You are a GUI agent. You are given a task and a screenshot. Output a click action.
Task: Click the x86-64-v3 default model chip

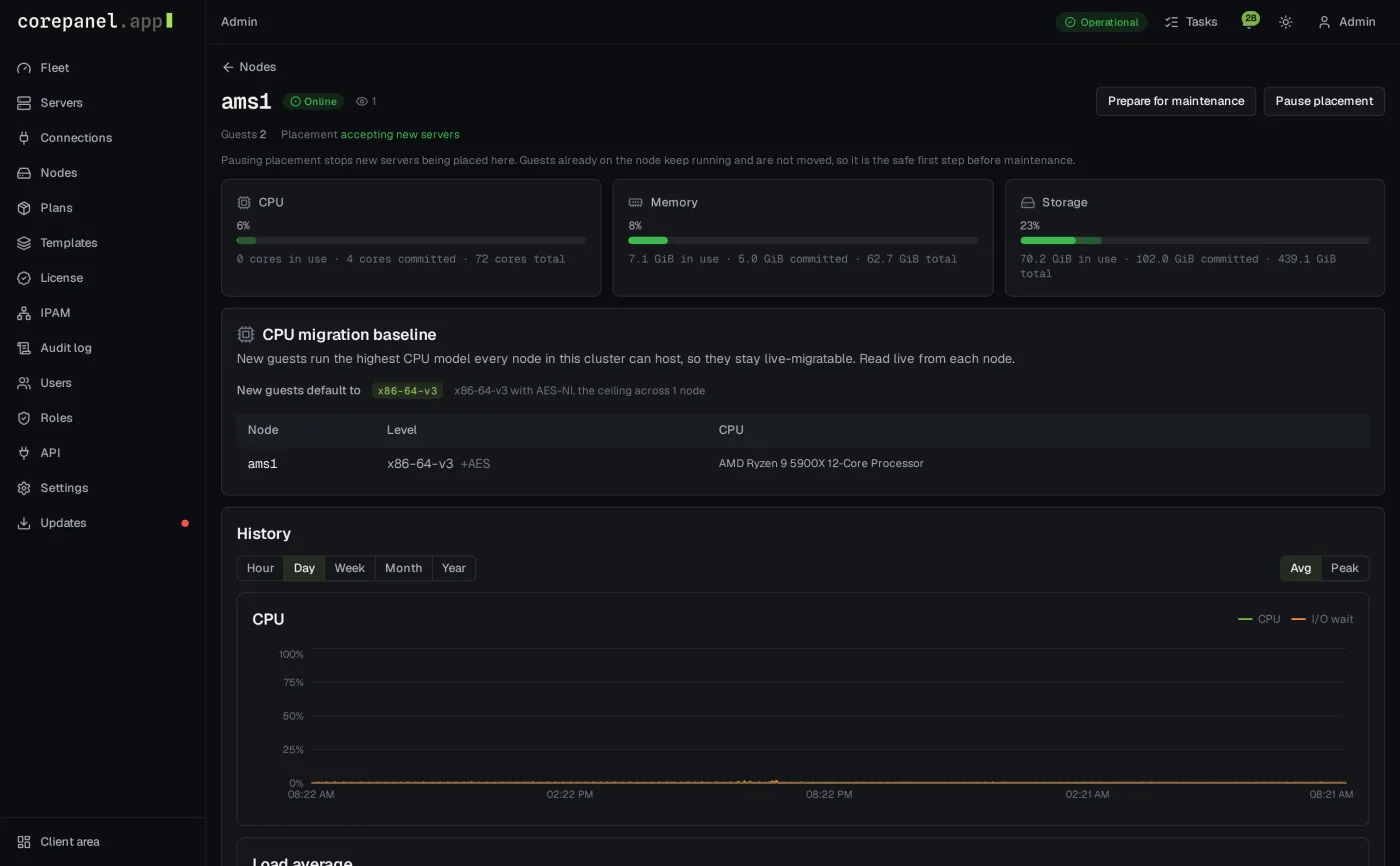pyautogui.click(x=407, y=391)
